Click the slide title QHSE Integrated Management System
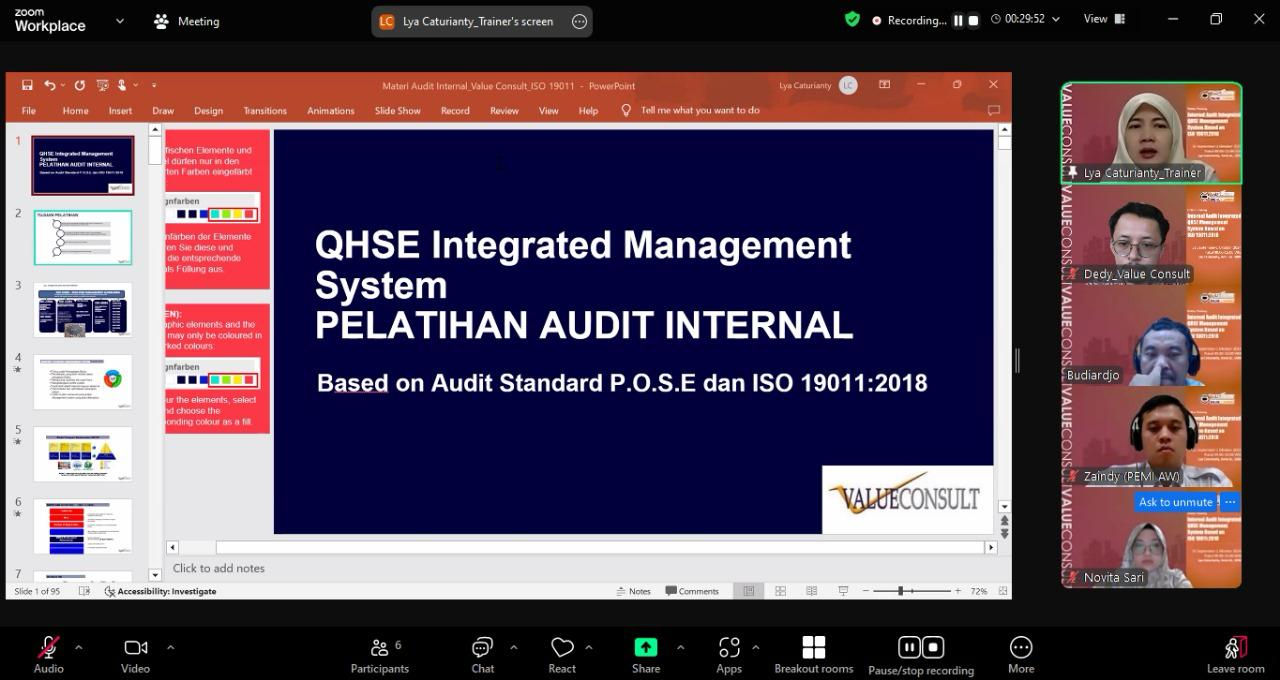This screenshot has height=680, width=1280. (583, 285)
